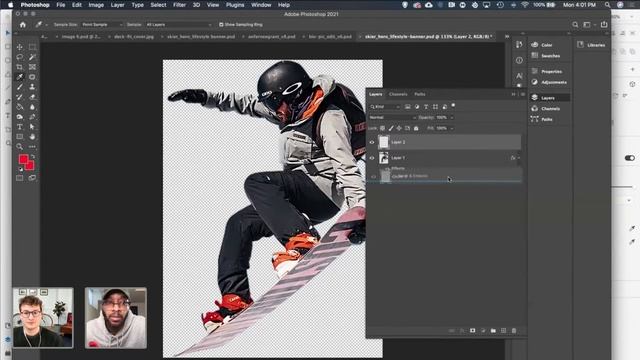Select the Brush tool
Screen dimensions: 640x360
[20, 87]
